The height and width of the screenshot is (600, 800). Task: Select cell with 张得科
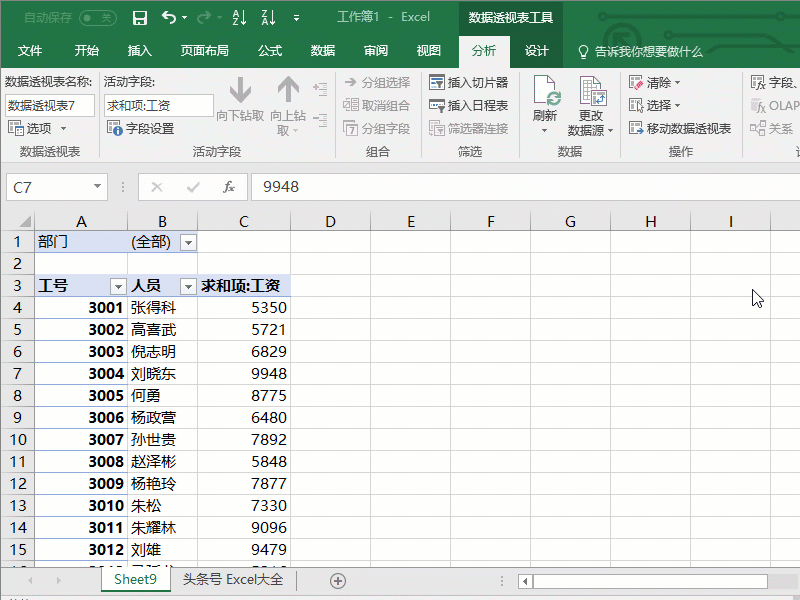pyautogui.click(x=162, y=308)
